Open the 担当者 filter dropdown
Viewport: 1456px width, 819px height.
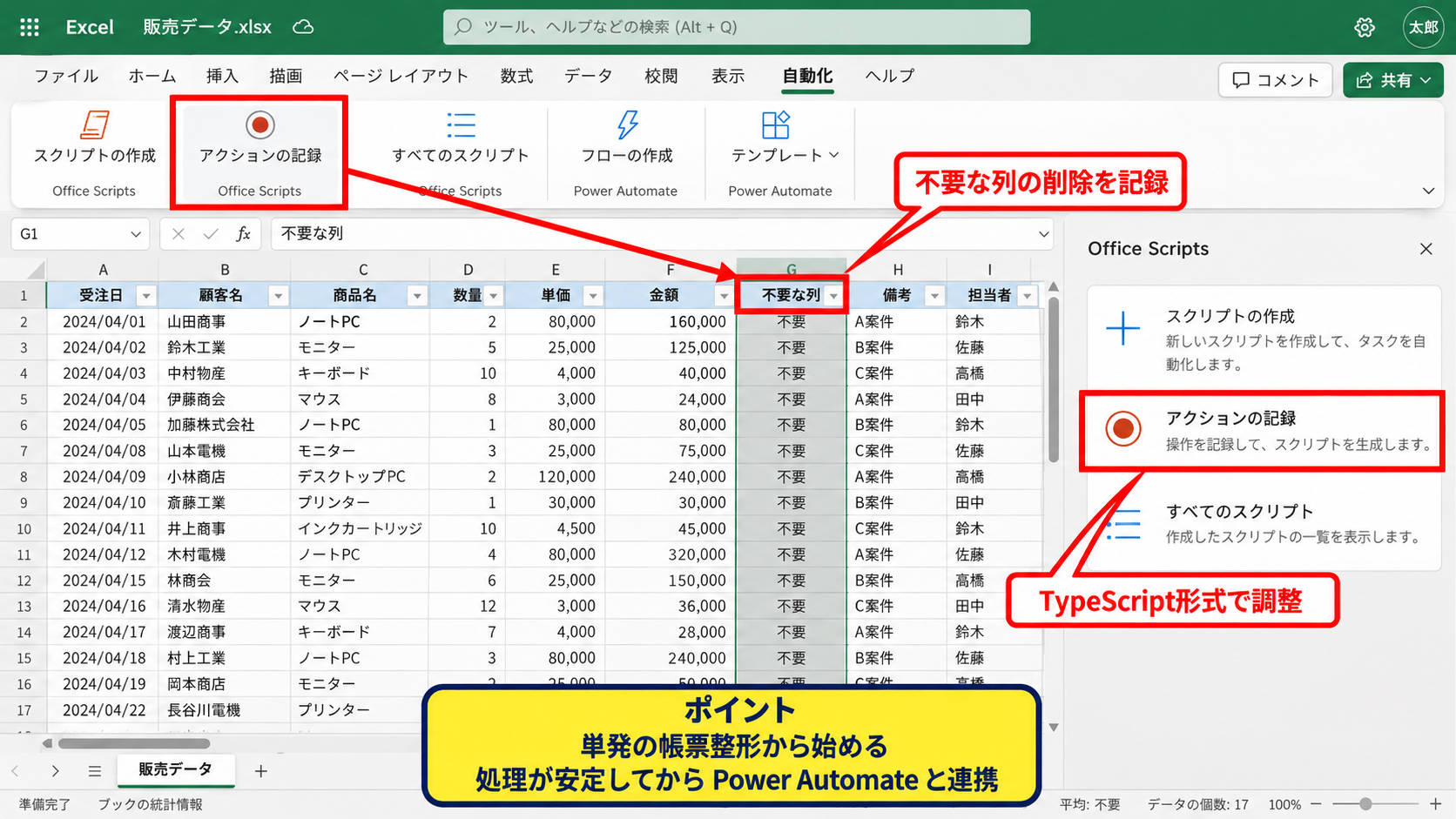pos(1028,296)
